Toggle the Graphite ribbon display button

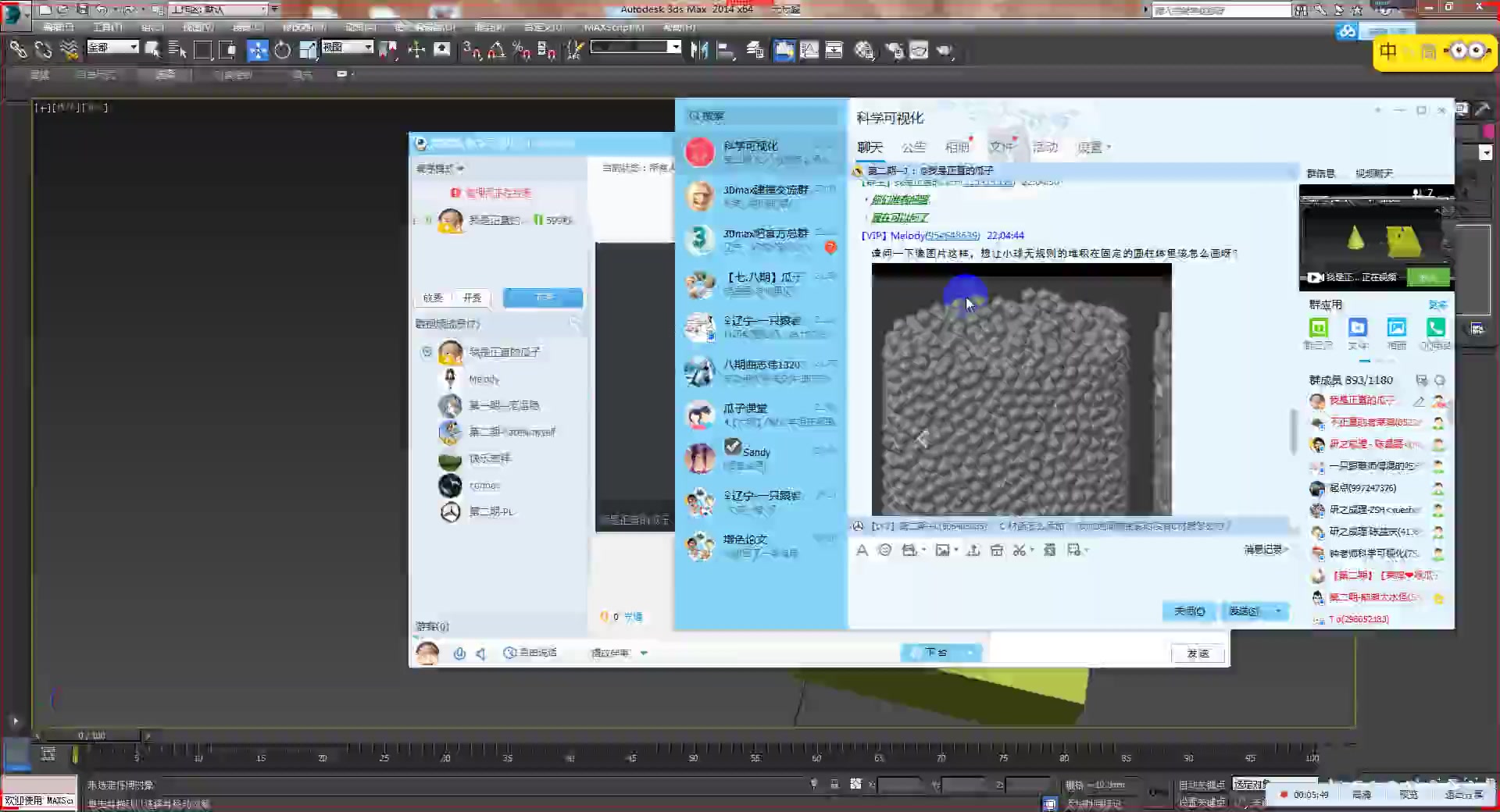pyautogui.click(x=784, y=51)
